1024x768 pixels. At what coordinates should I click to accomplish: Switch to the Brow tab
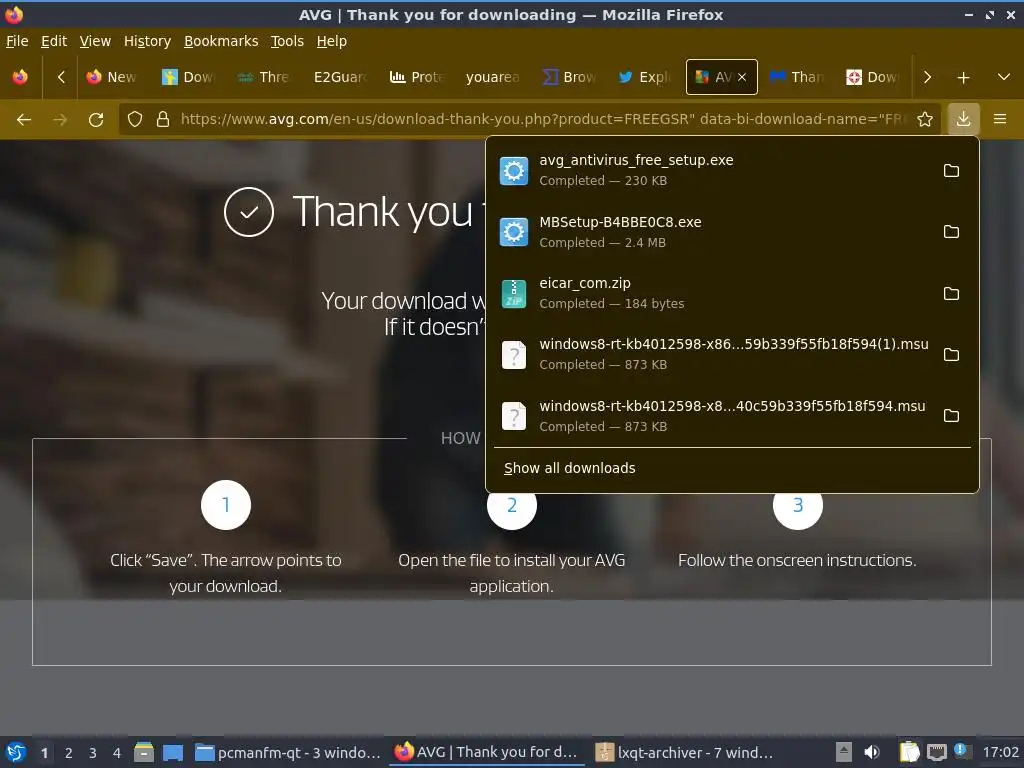568,77
